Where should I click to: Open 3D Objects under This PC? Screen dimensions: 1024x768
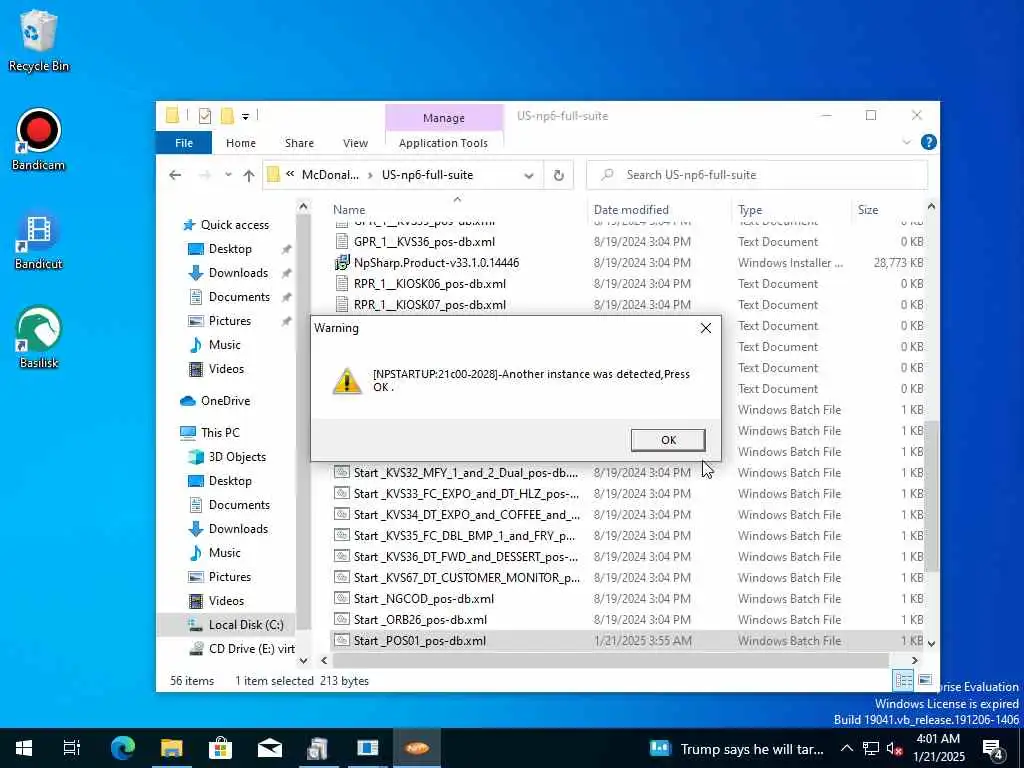click(237, 457)
